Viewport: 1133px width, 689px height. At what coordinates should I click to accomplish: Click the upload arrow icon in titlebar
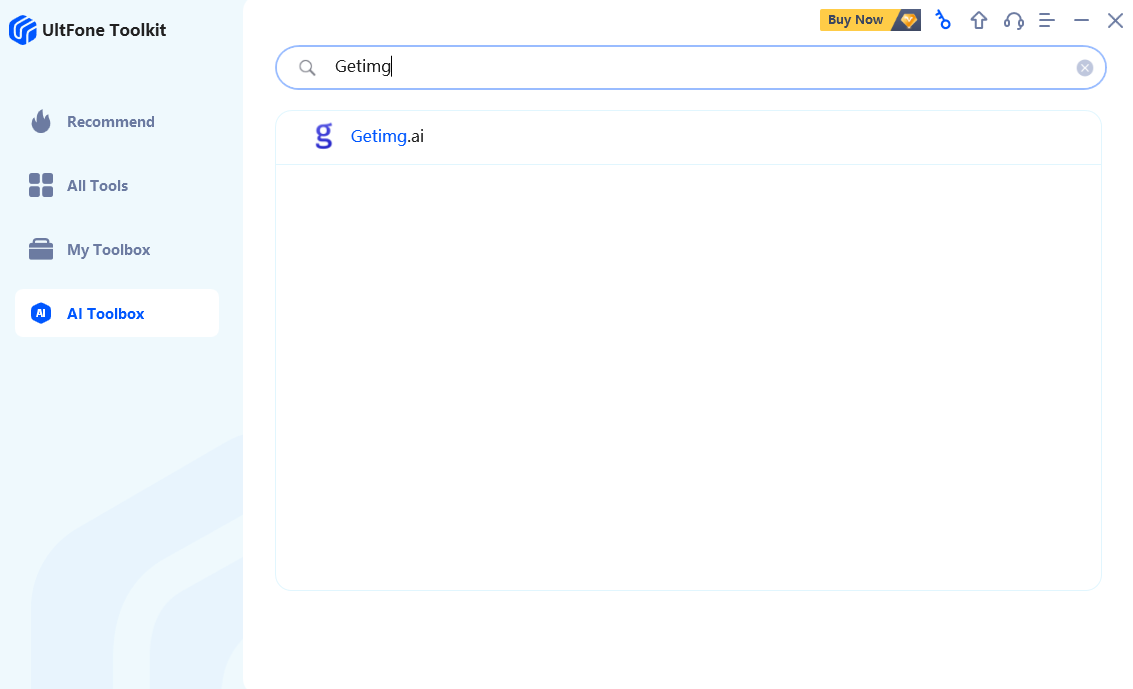point(978,20)
